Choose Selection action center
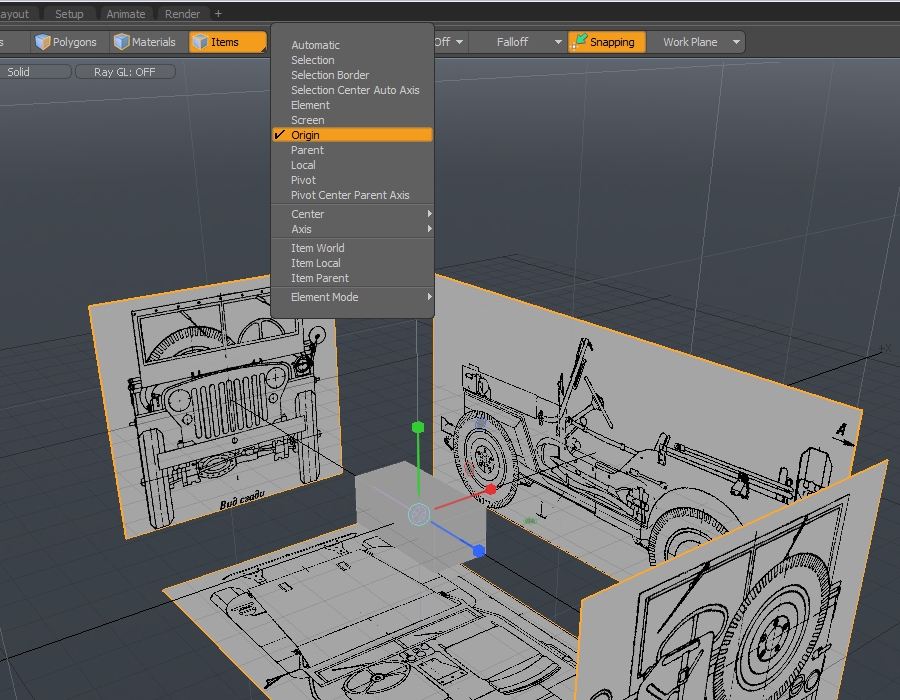The height and width of the screenshot is (700, 900). [352, 60]
